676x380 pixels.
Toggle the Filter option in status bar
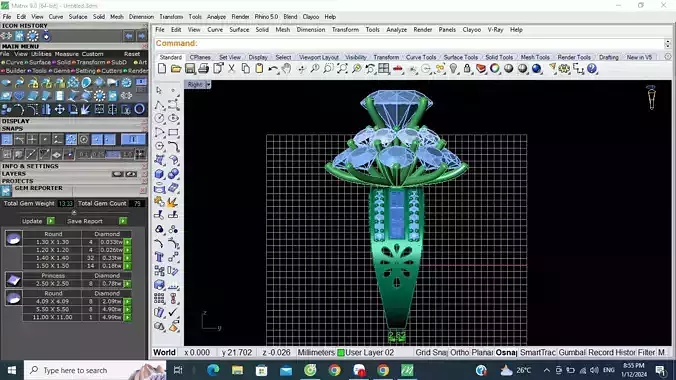[646, 352]
